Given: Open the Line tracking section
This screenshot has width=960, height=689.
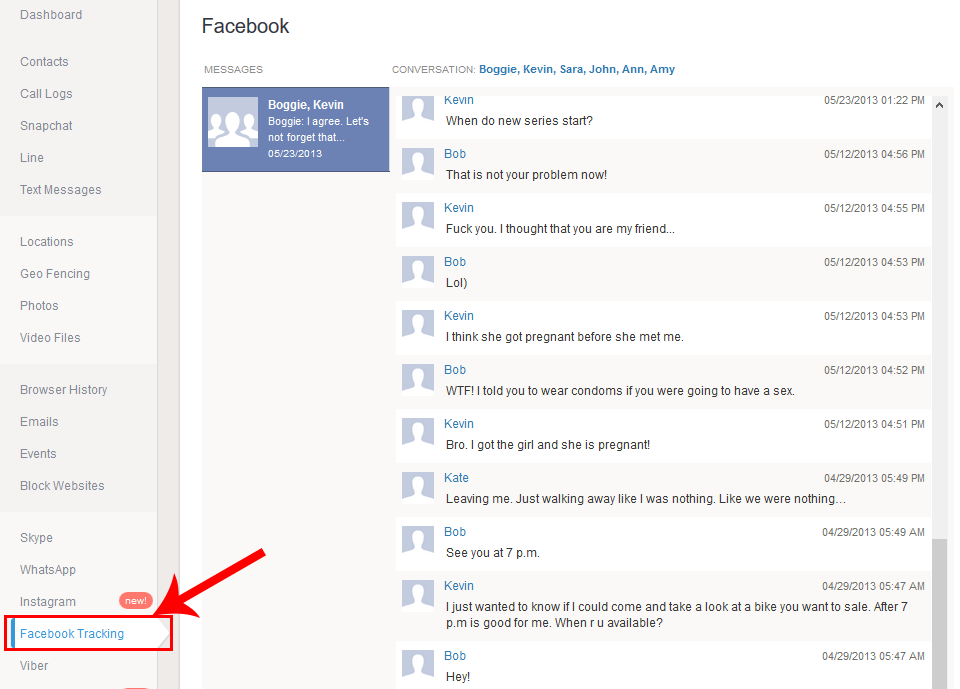Looking at the screenshot, I should click(32, 157).
